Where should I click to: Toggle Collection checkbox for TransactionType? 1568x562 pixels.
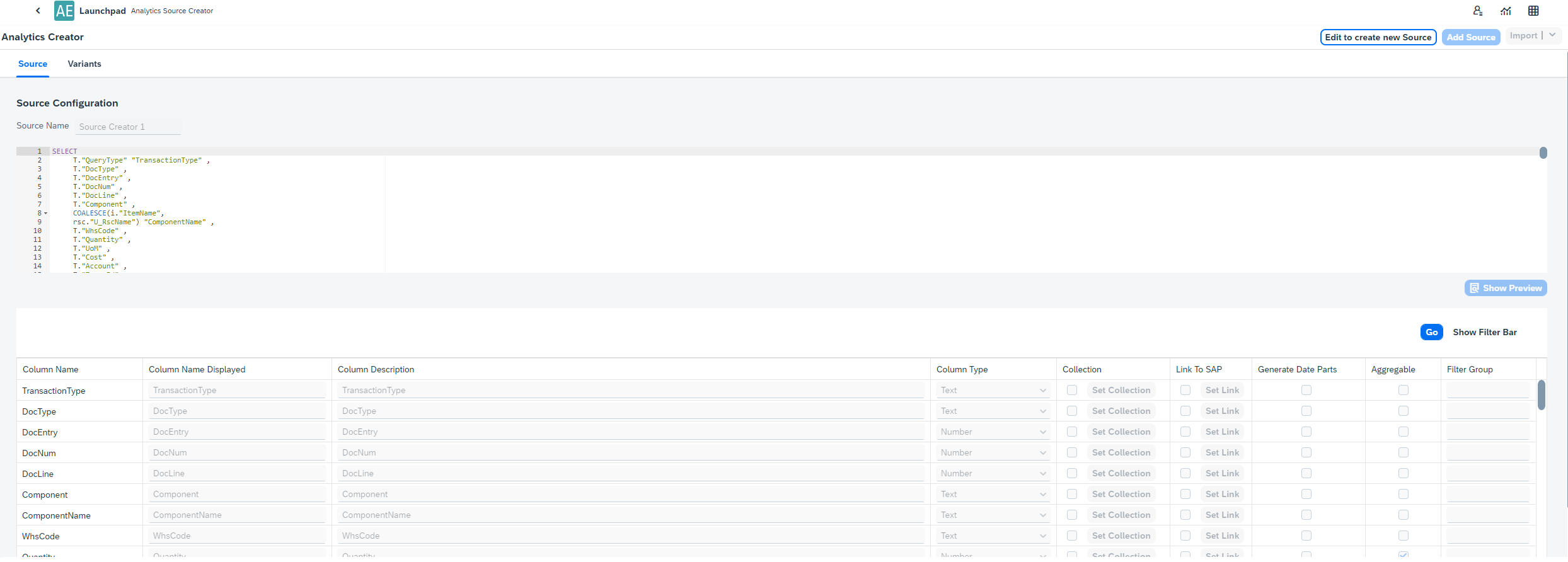[x=1072, y=391]
